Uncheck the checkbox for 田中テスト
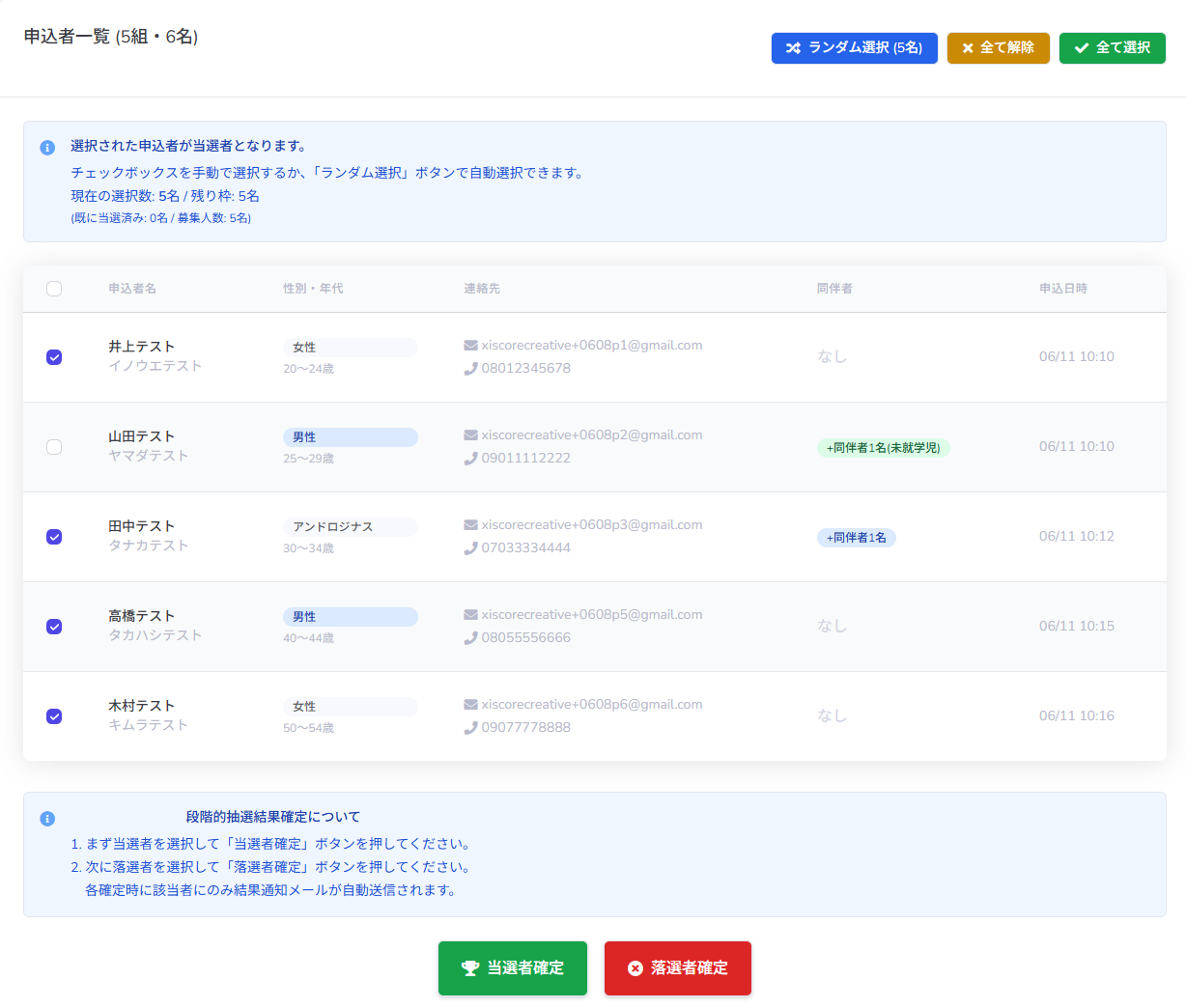This screenshot has width=1186, height=1008. pos(54,537)
